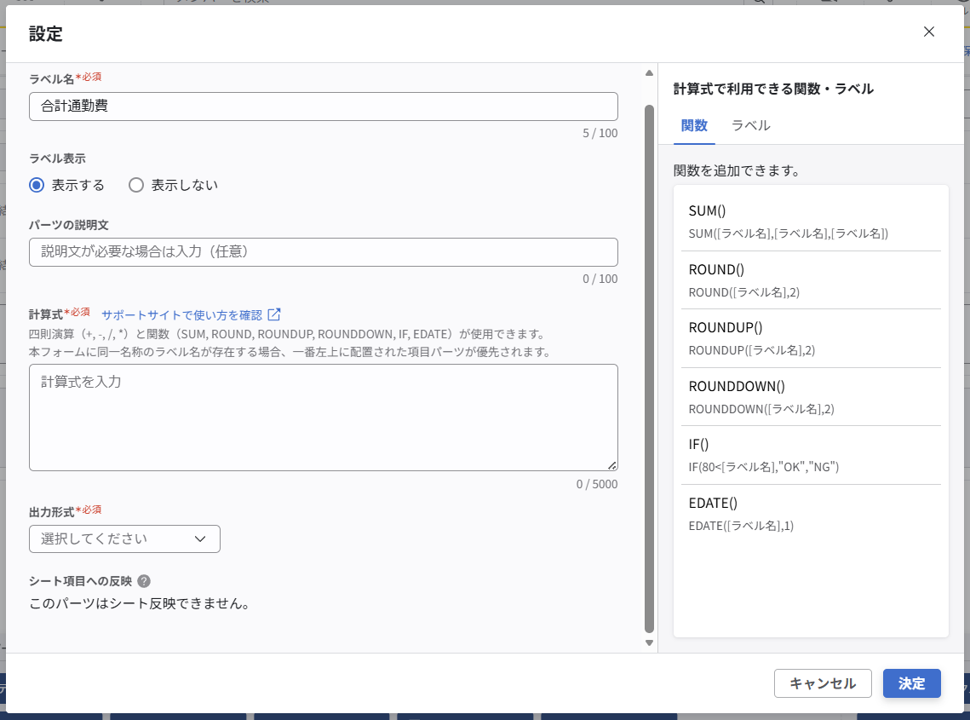The image size is (970, 720).
Task: Open the 出力形式 dropdown
Action: point(124,539)
